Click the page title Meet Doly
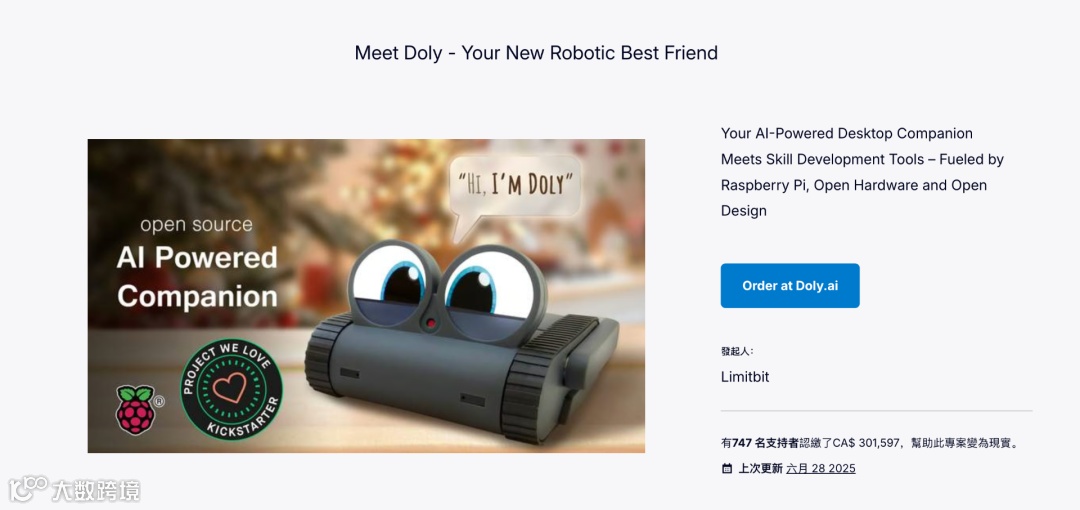 point(536,52)
